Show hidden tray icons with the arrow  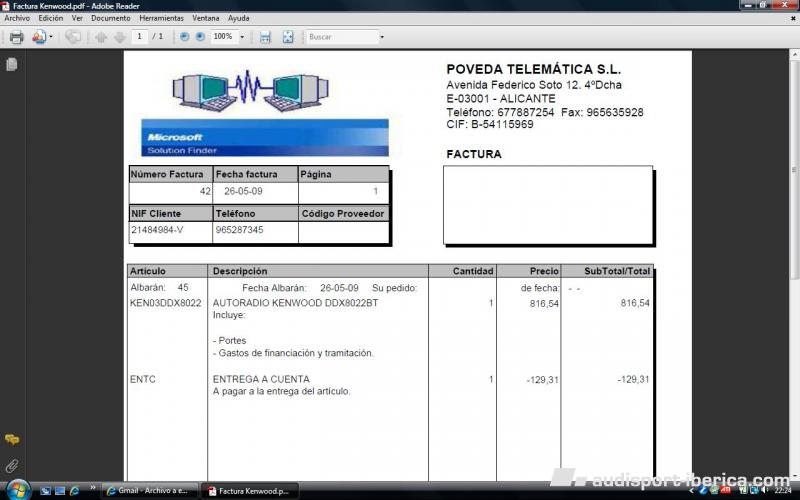[691, 491]
